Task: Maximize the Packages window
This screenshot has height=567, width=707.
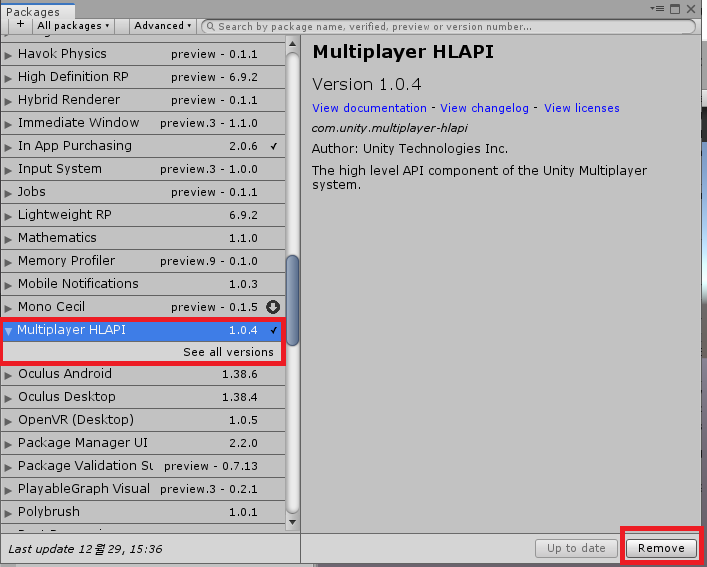Action: (675, 9)
